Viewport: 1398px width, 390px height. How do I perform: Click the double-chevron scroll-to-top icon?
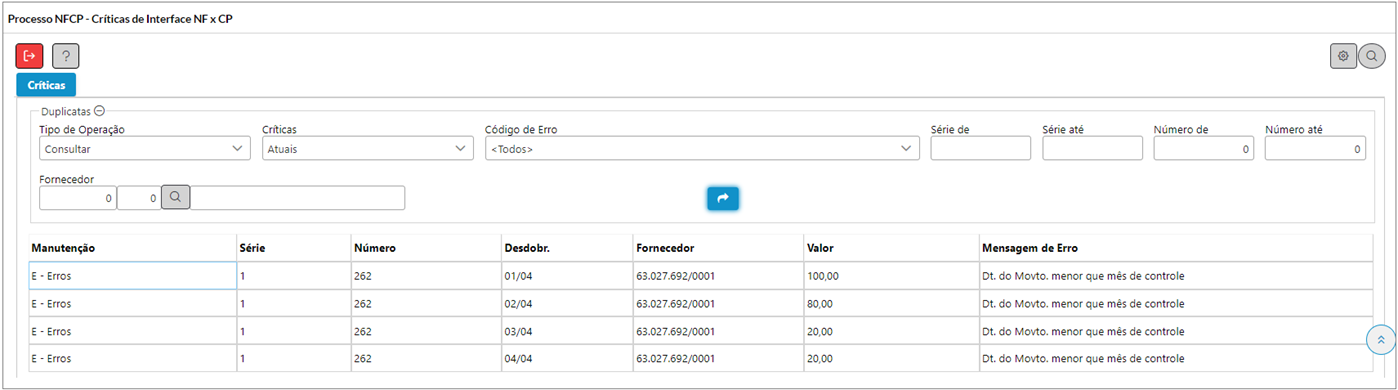(1380, 340)
